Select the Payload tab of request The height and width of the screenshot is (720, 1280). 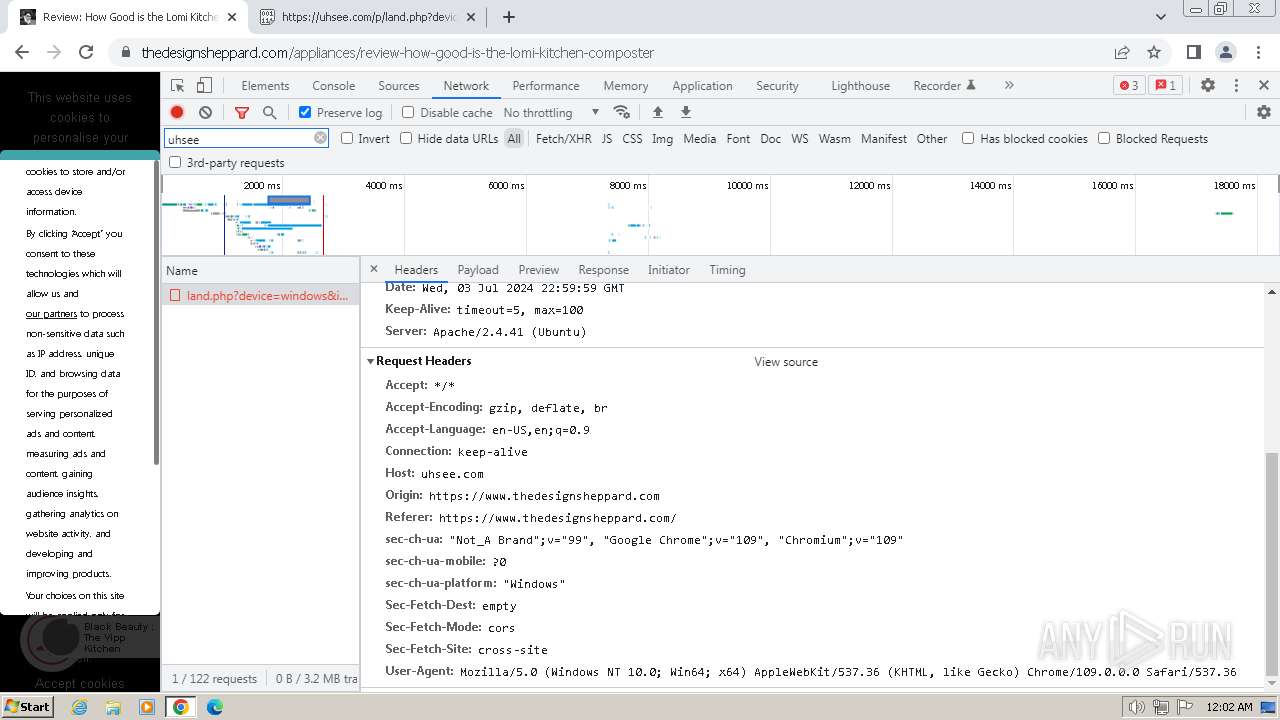pyautogui.click(x=478, y=270)
